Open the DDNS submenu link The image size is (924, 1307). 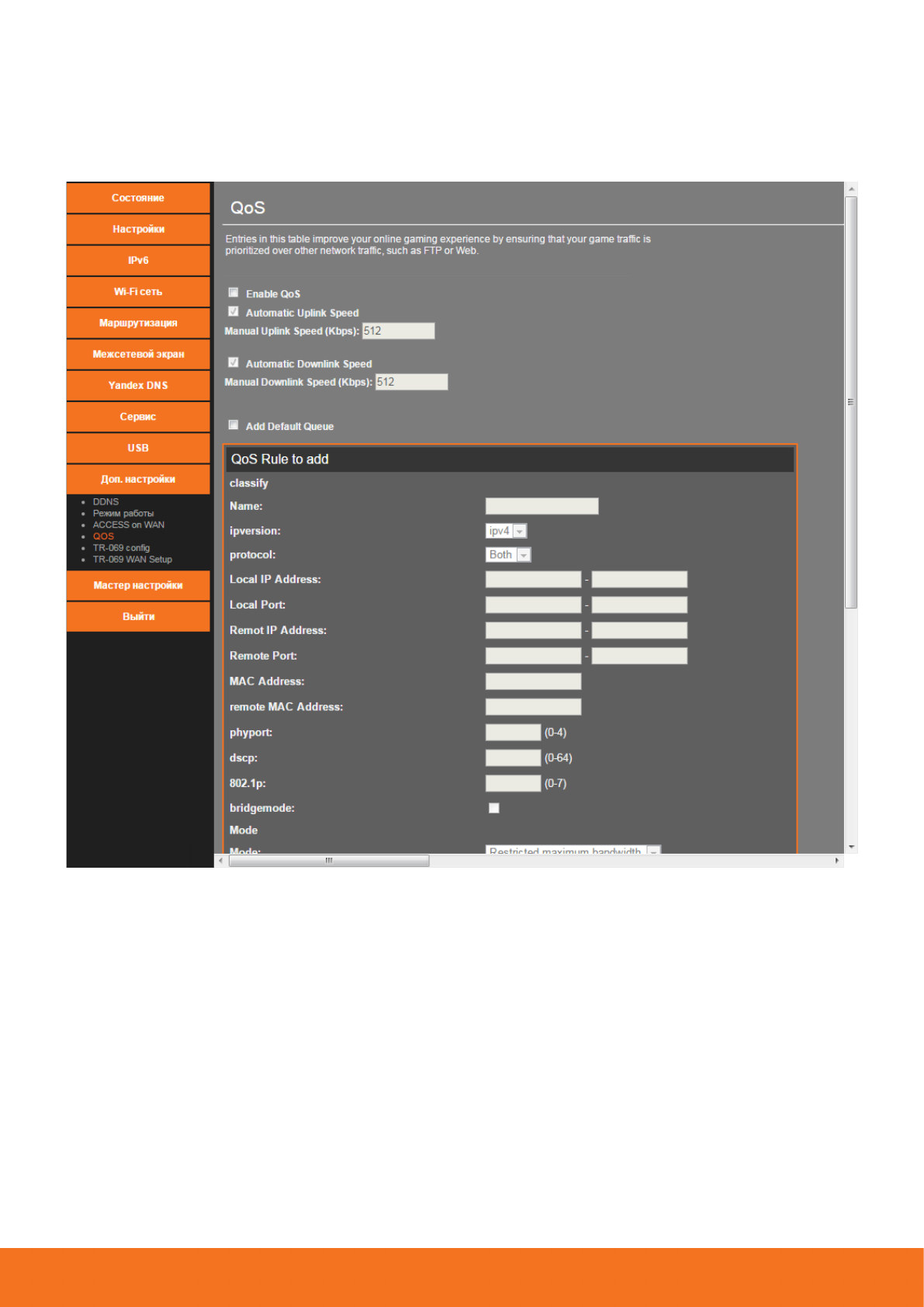[106, 502]
